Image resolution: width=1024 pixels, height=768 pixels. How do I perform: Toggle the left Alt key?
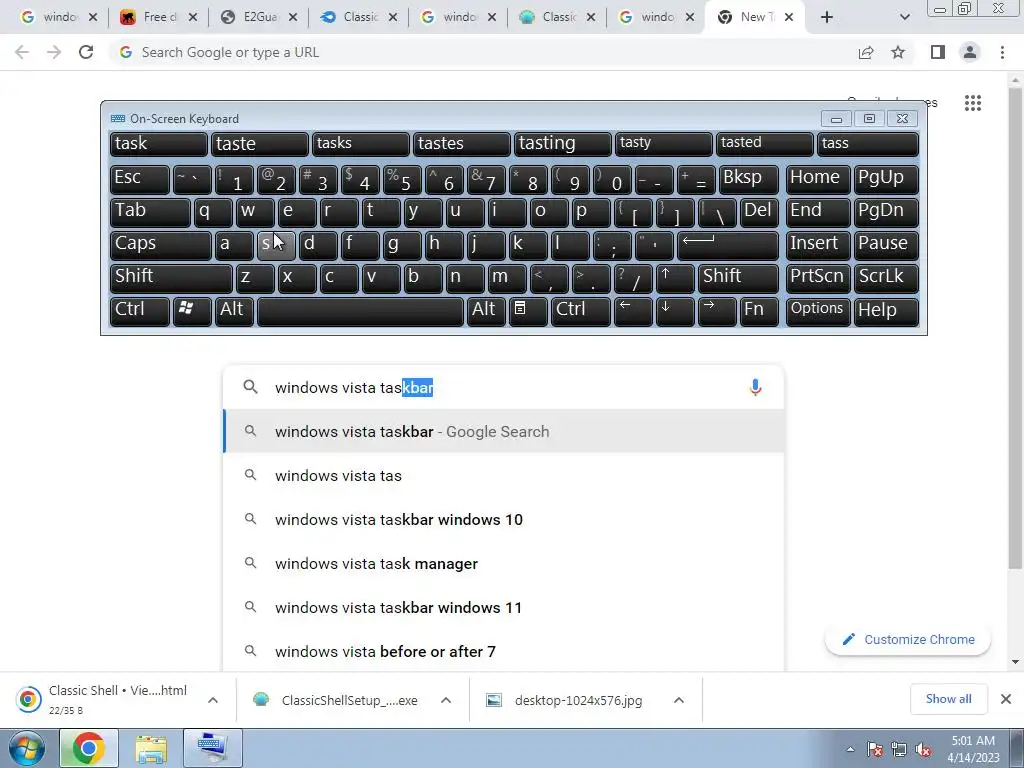(x=234, y=310)
